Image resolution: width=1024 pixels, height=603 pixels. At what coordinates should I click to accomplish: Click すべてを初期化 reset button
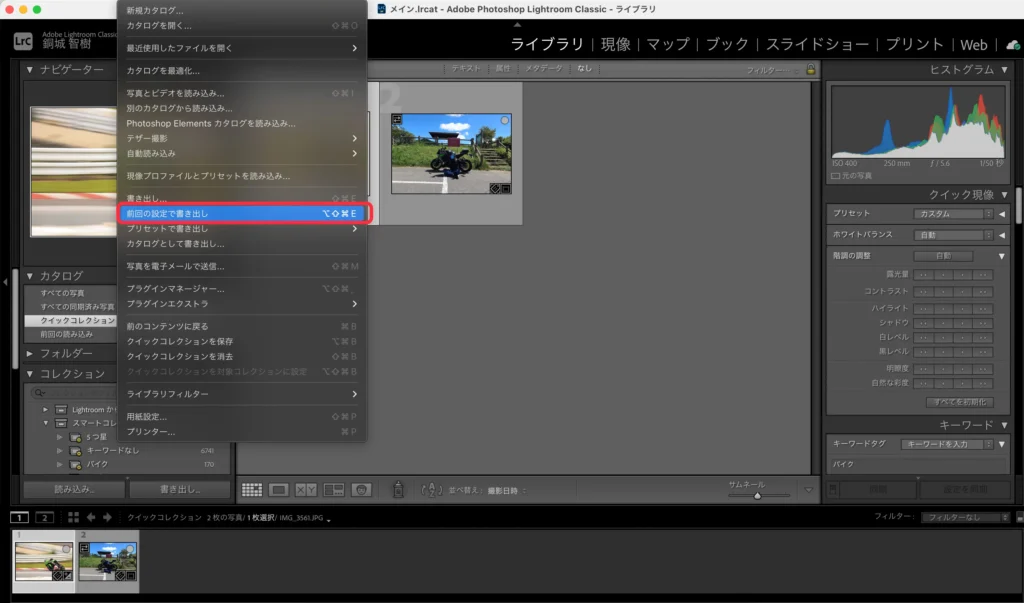click(959, 402)
